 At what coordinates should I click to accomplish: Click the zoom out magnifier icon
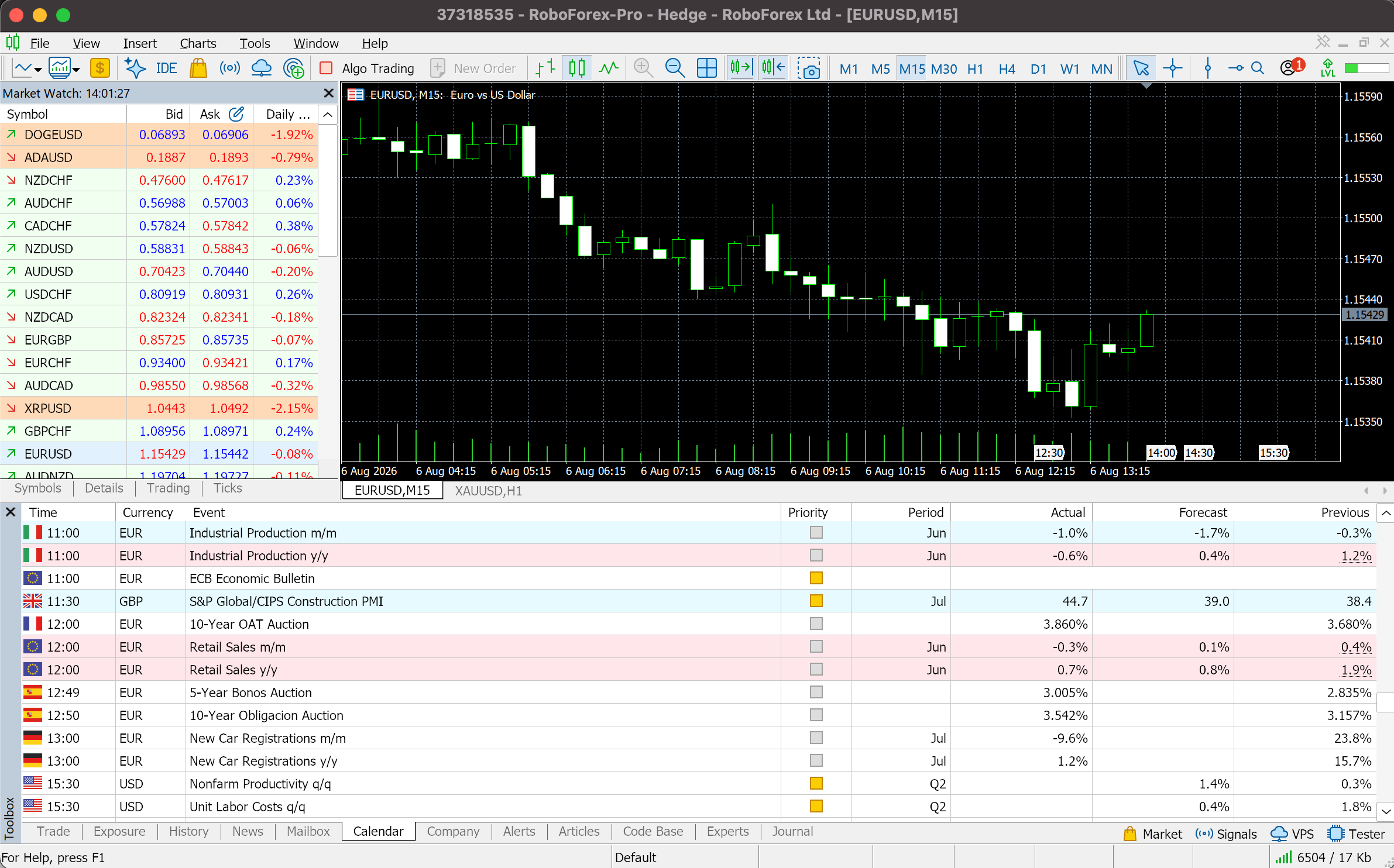[x=675, y=68]
